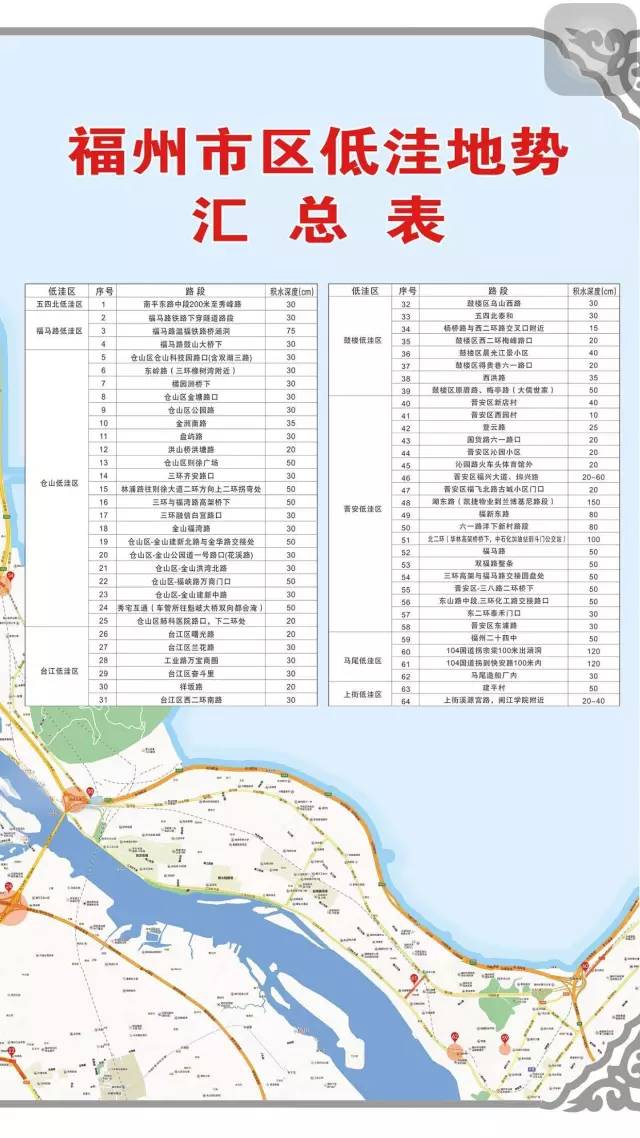Select the 鼓楼低洼区 region cell

[x=362, y=341]
